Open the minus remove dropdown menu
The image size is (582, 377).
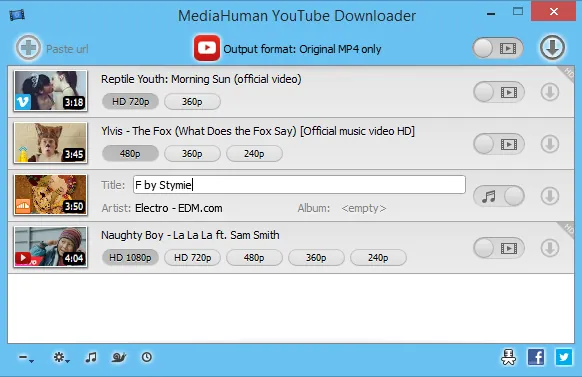click(26, 358)
